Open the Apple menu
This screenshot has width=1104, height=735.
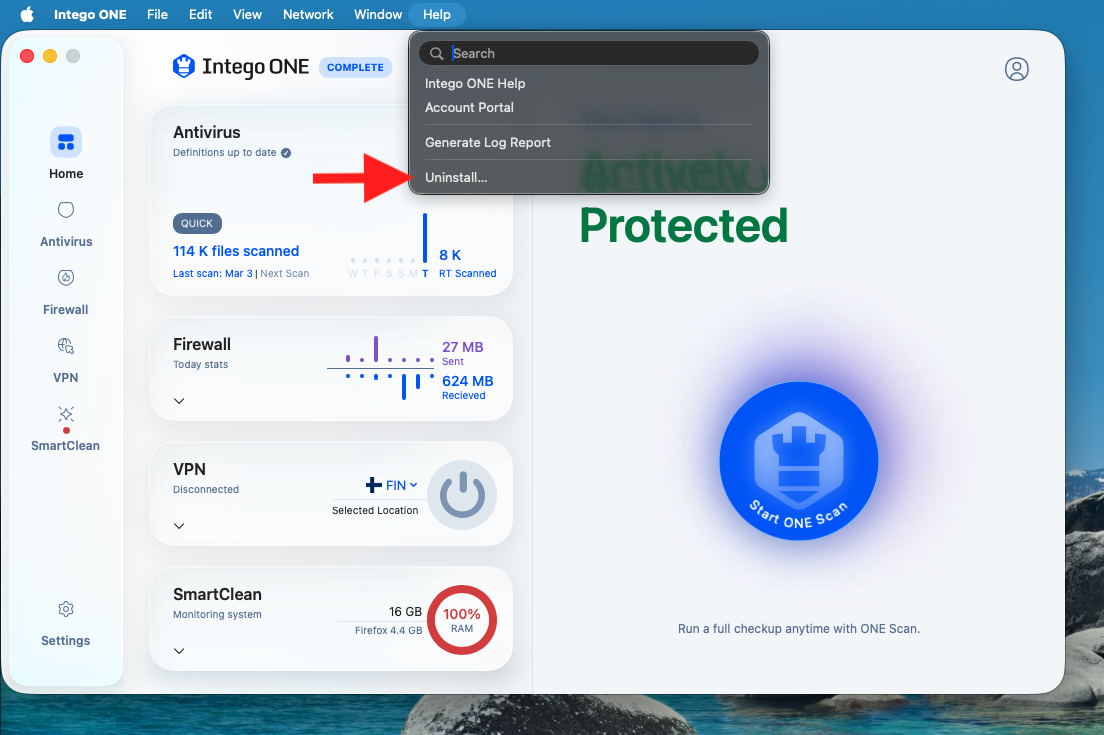coord(27,14)
